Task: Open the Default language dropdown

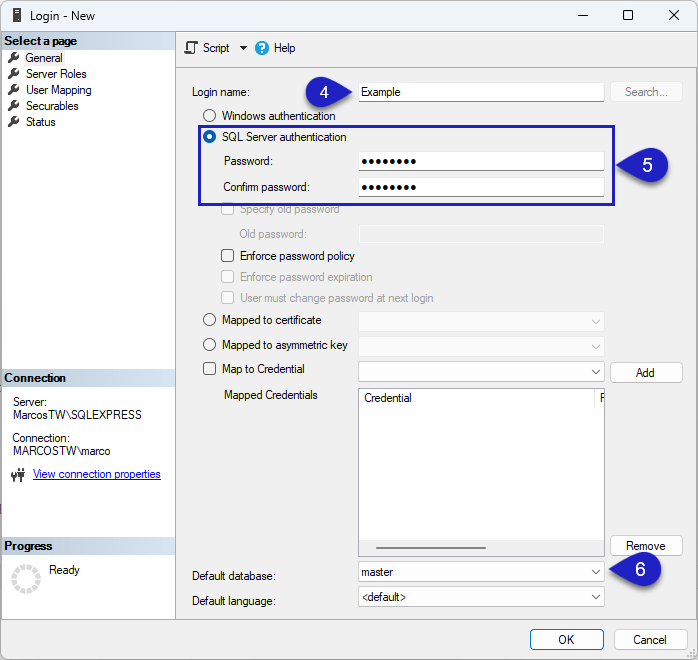Action: point(596,597)
